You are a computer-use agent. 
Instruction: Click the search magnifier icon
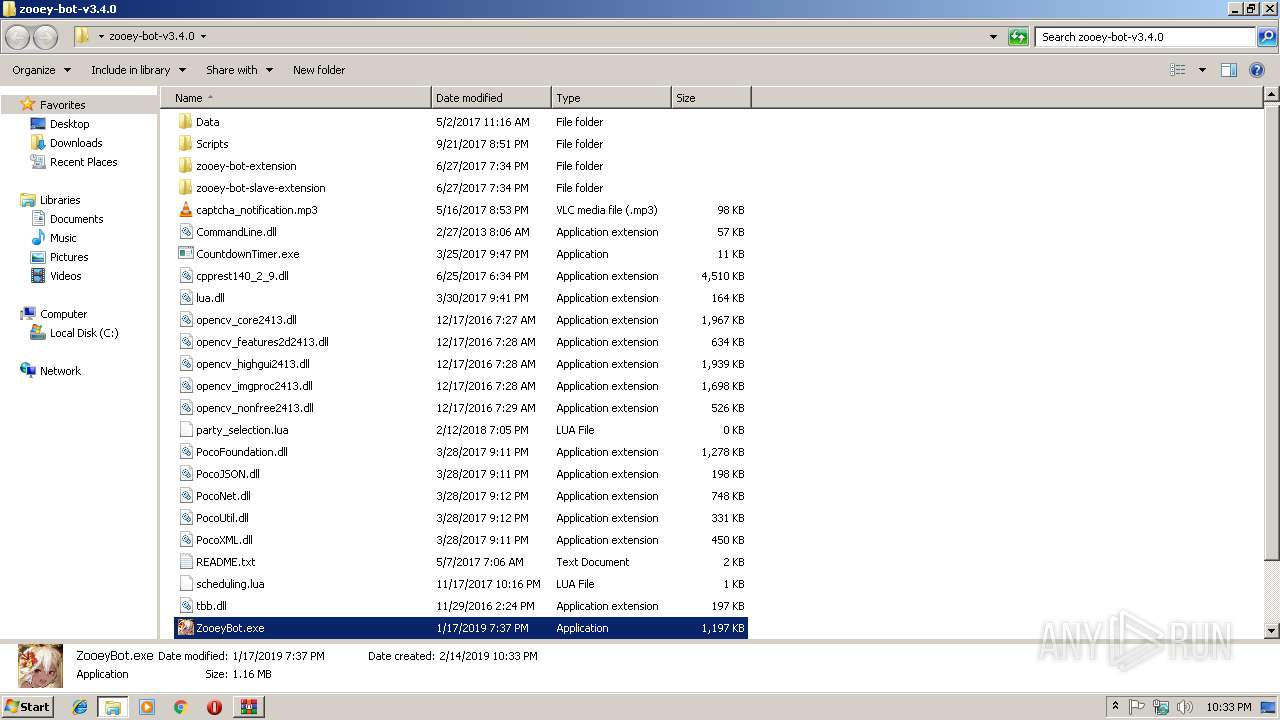[x=1266, y=37]
